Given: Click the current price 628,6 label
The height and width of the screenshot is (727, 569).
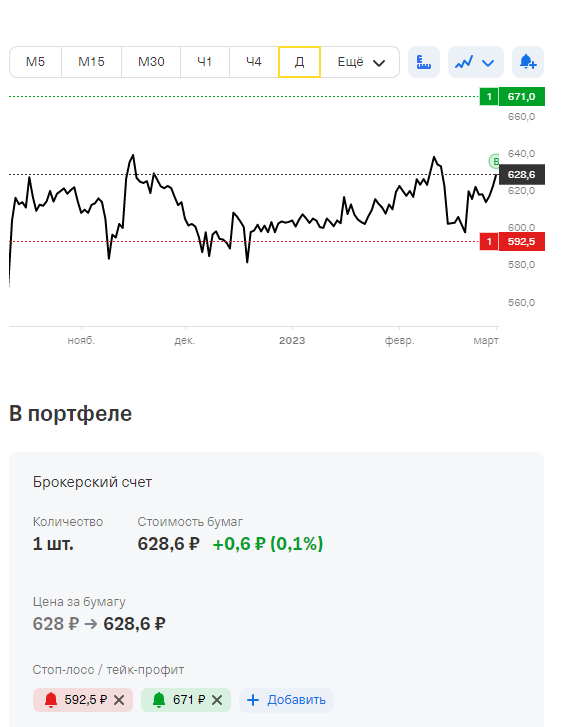Looking at the screenshot, I should pyautogui.click(x=522, y=174).
